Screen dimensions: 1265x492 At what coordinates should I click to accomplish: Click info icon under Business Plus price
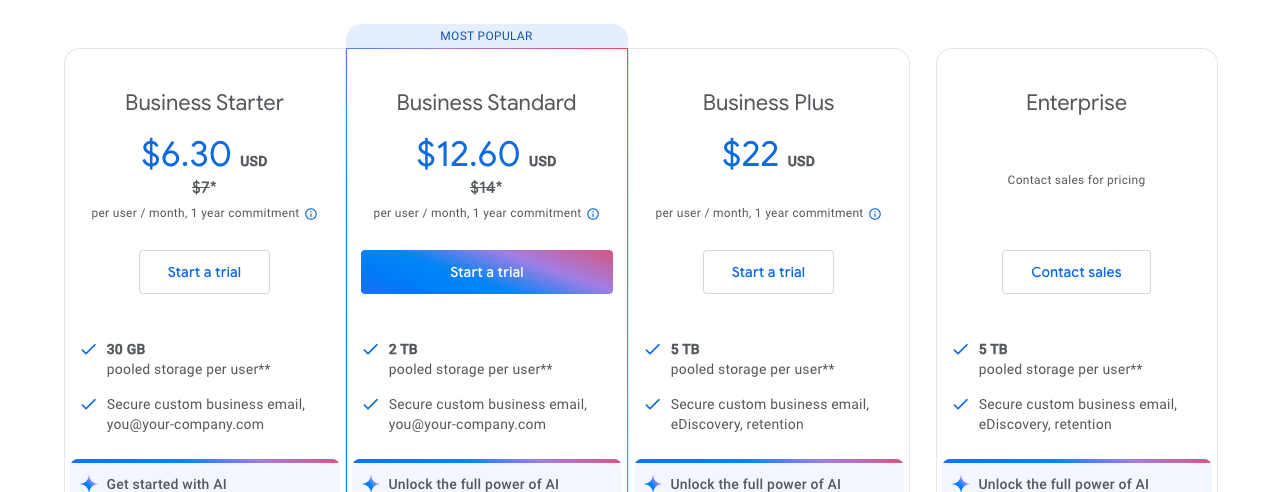[875, 214]
